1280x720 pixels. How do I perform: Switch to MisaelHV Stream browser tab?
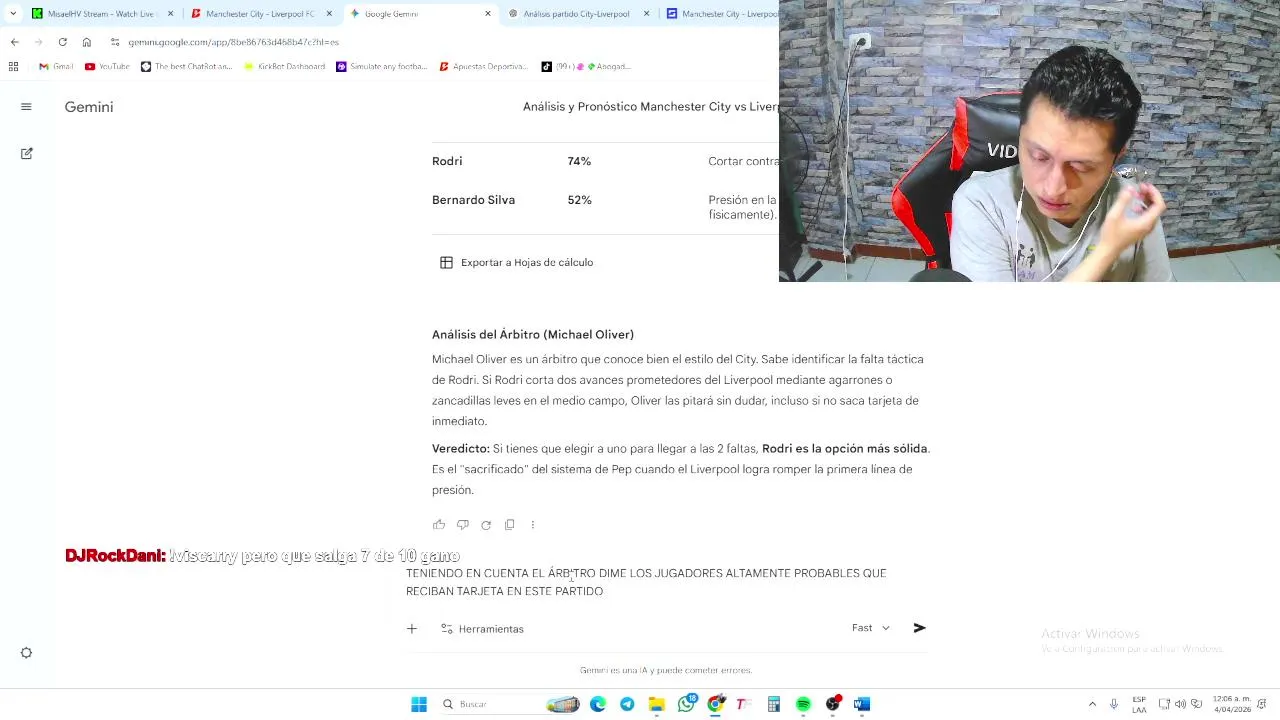[x=100, y=14]
